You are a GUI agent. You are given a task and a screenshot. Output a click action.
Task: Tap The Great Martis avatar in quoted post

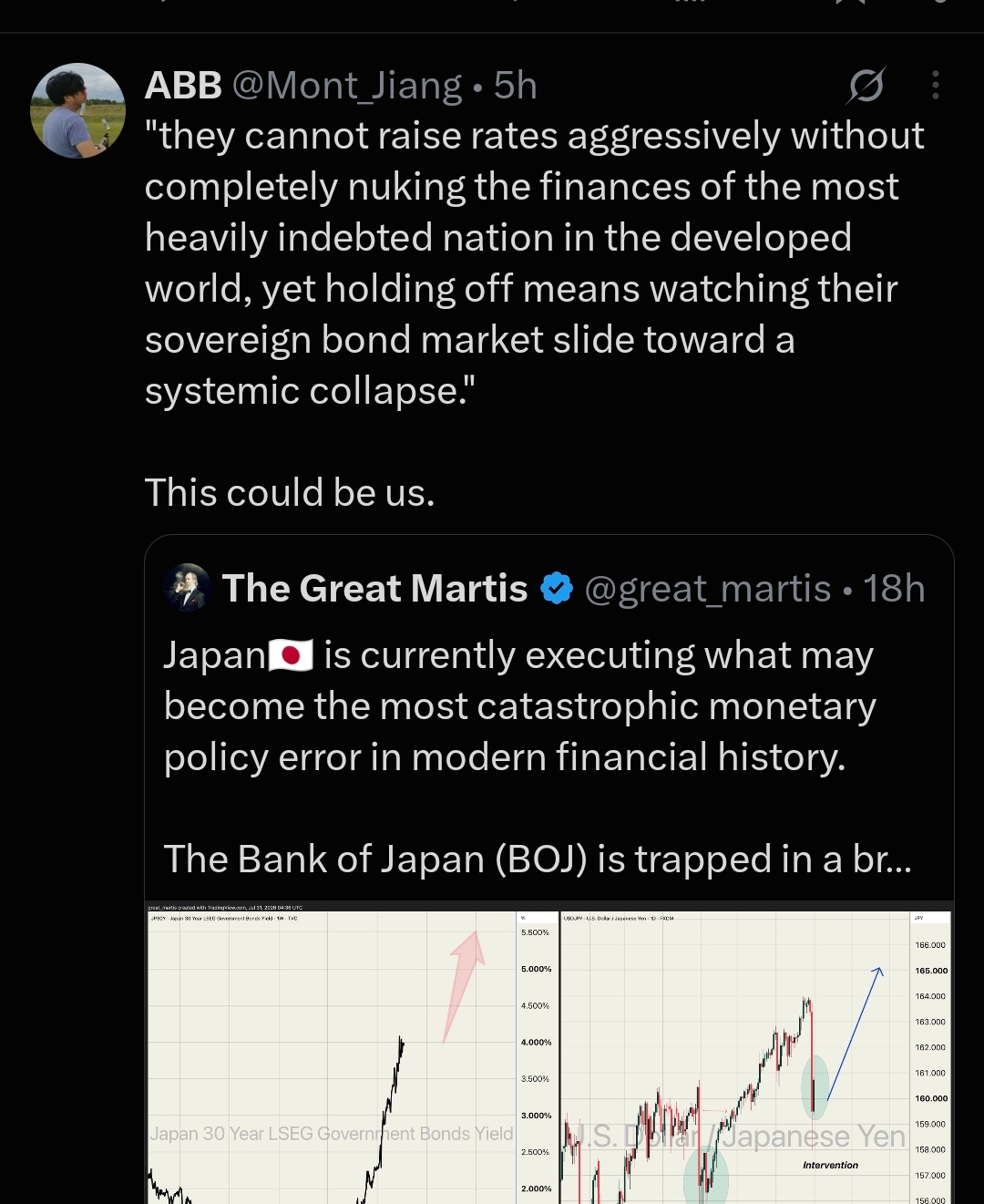click(188, 587)
